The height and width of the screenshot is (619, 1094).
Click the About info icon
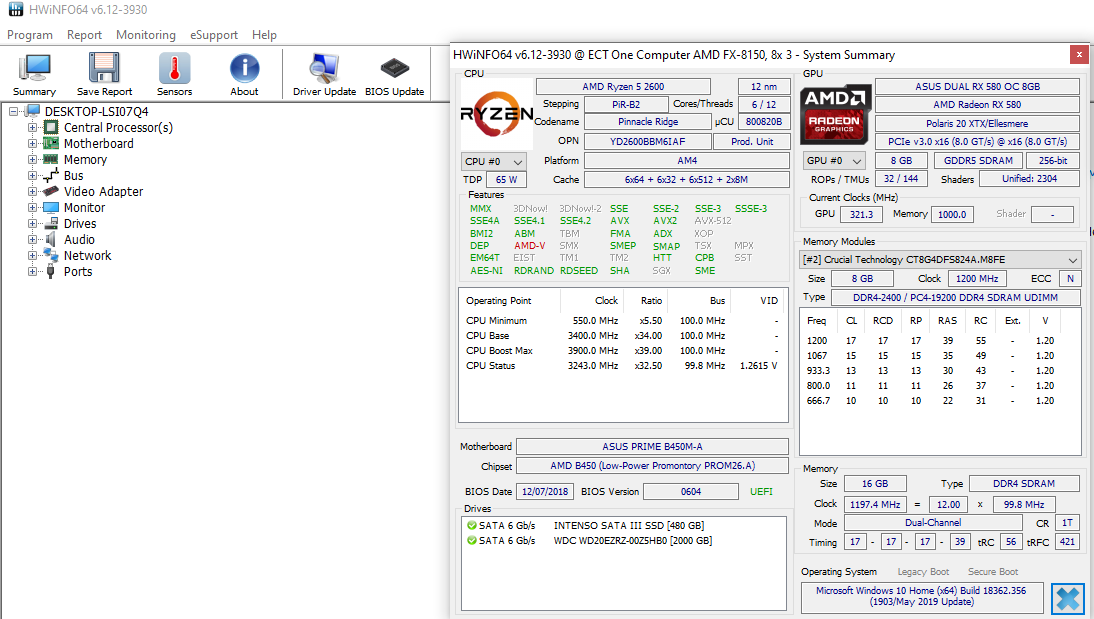click(244, 68)
